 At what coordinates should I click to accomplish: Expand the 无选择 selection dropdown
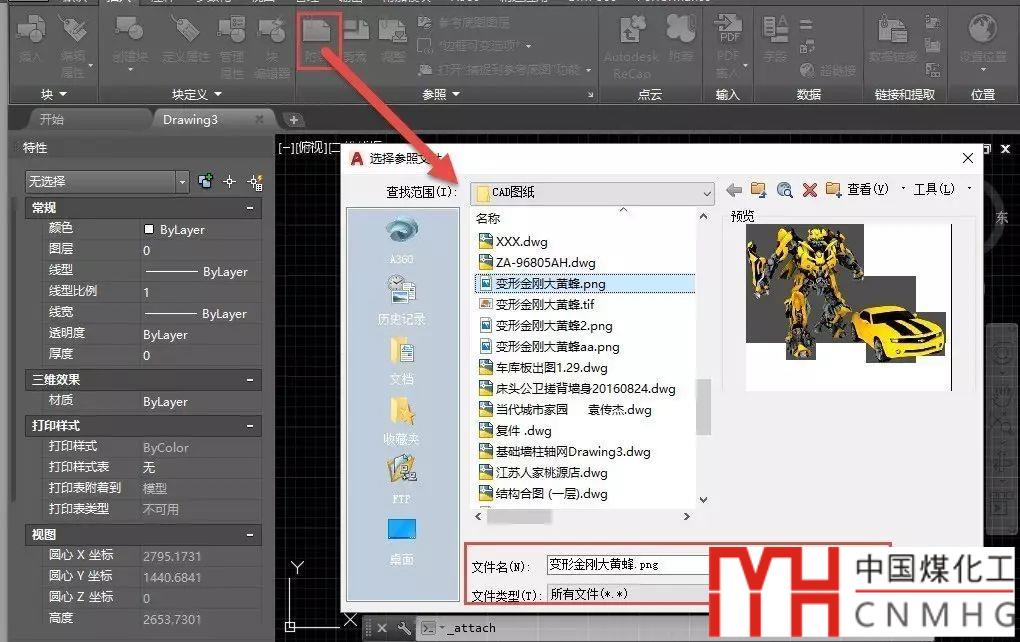(x=182, y=182)
